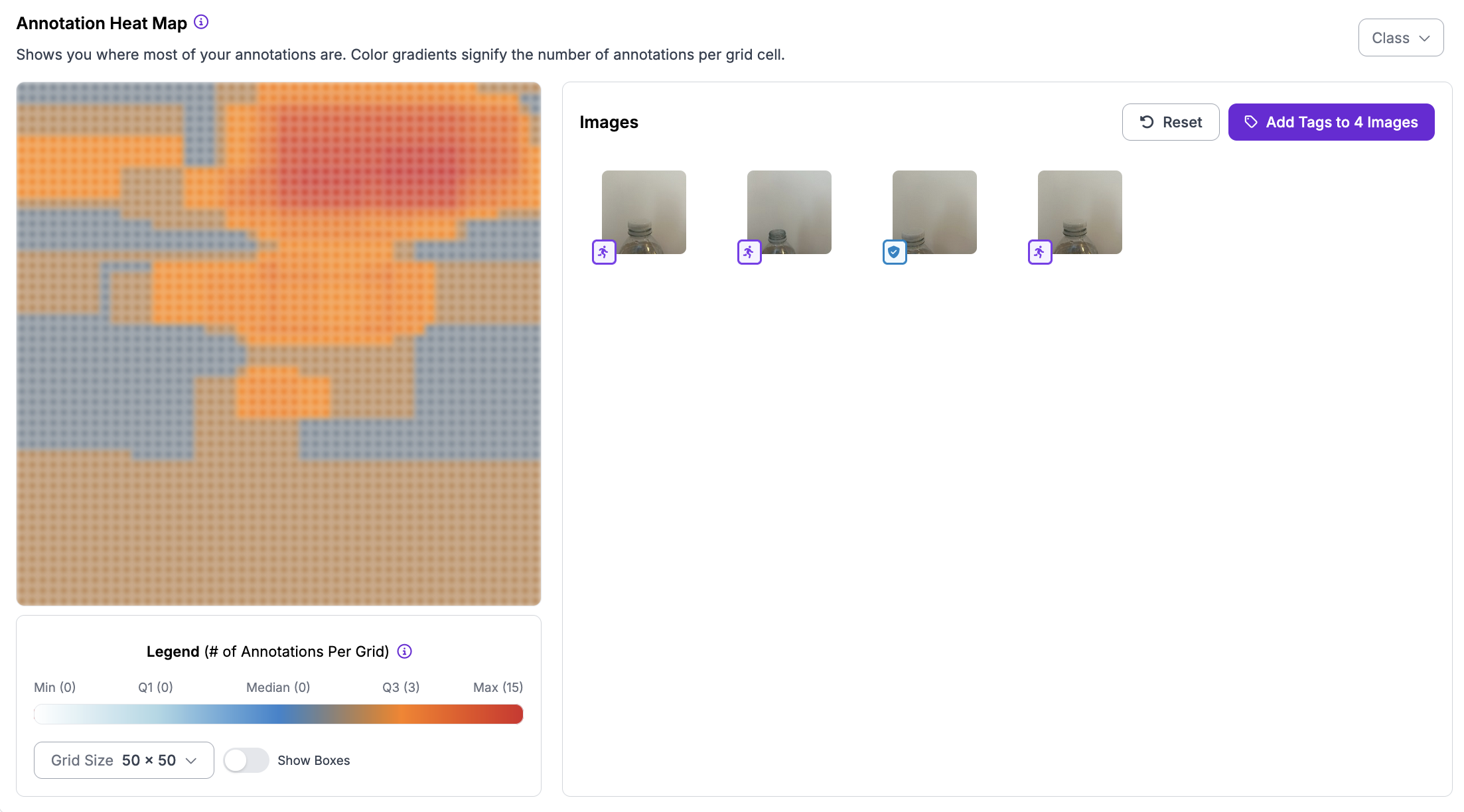Viewport: 1464px width, 812px height.
Task: Toggle the Show Boxes switch
Action: click(246, 760)
